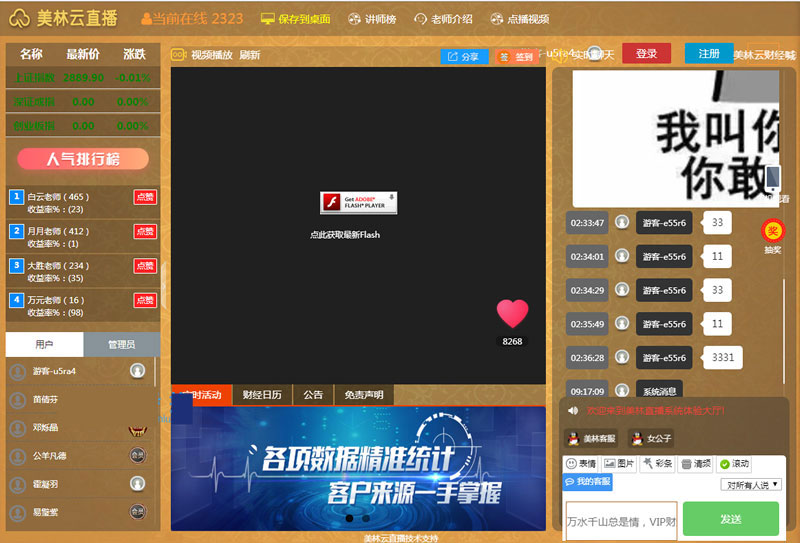Image resolution: width=800 pixels, height=543 pixels.
Task: Open the 对所有人说 recipient dropdown
Action: (x=750, y=484)
